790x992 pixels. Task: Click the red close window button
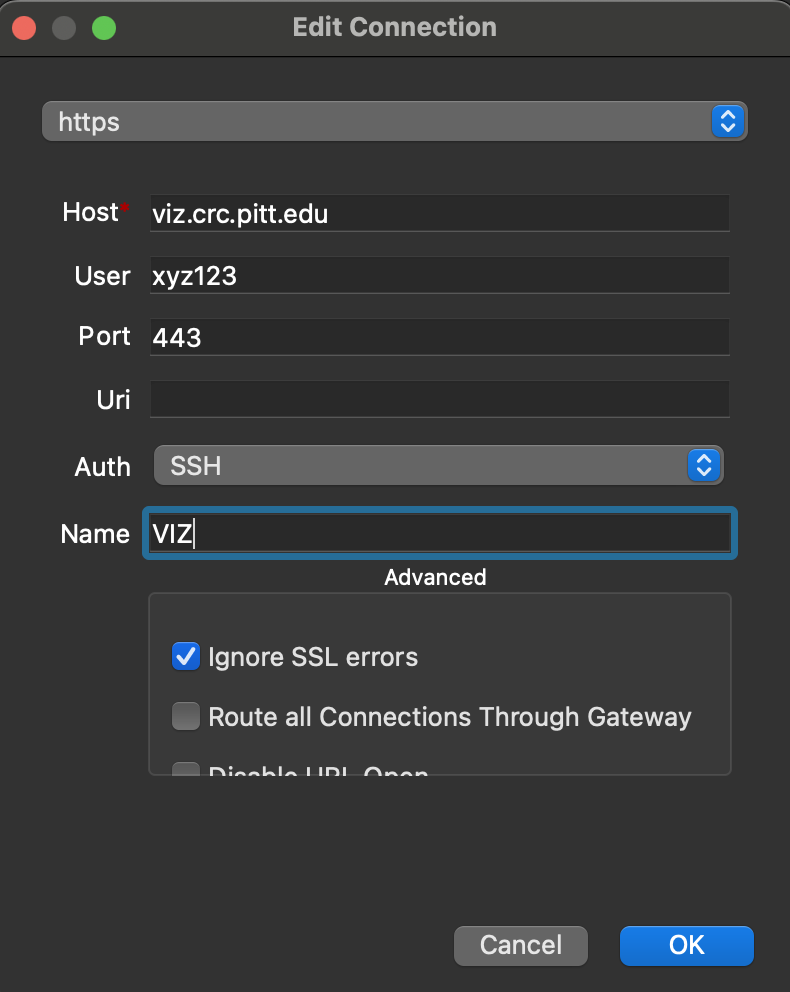click(x=24, y=28)
